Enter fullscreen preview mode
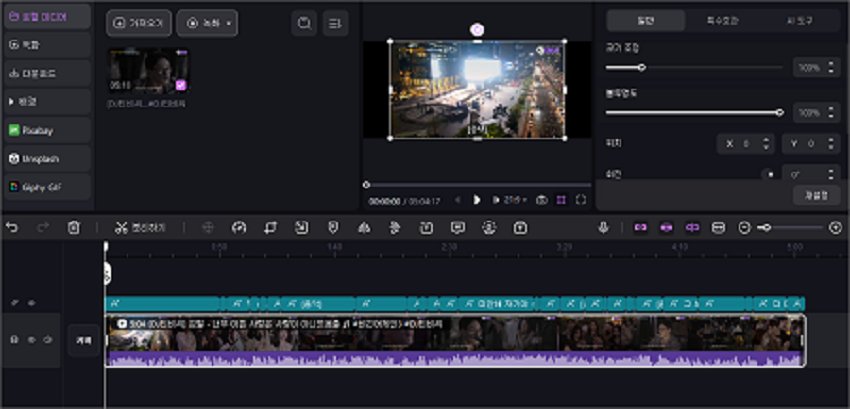 (581, 200)
